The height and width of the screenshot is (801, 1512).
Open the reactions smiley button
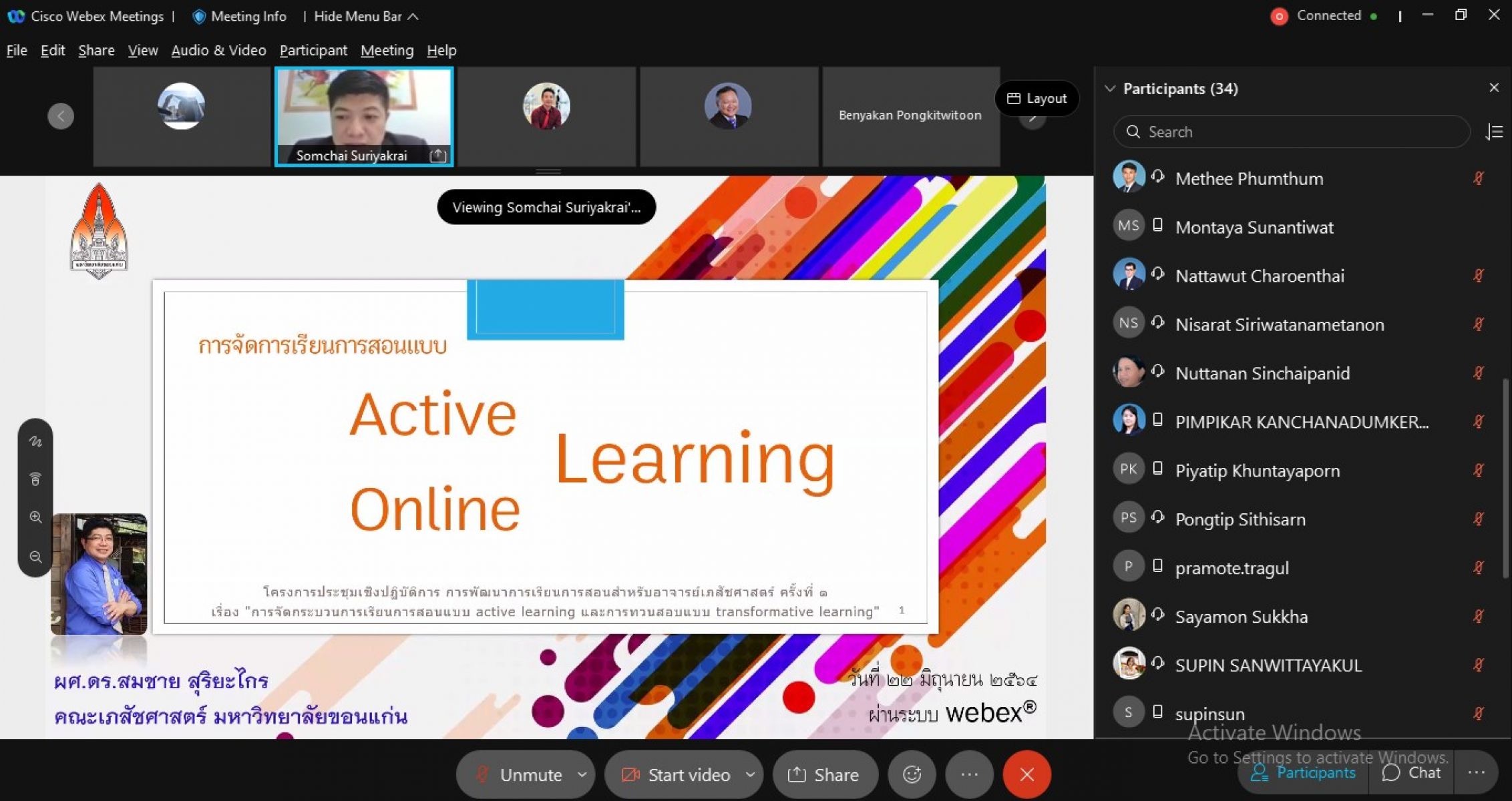[912, 774]
